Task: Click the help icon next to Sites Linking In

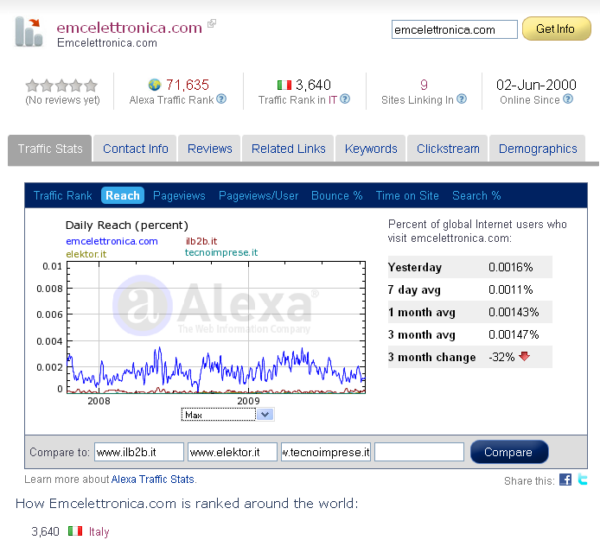Action: coord(462,99)
